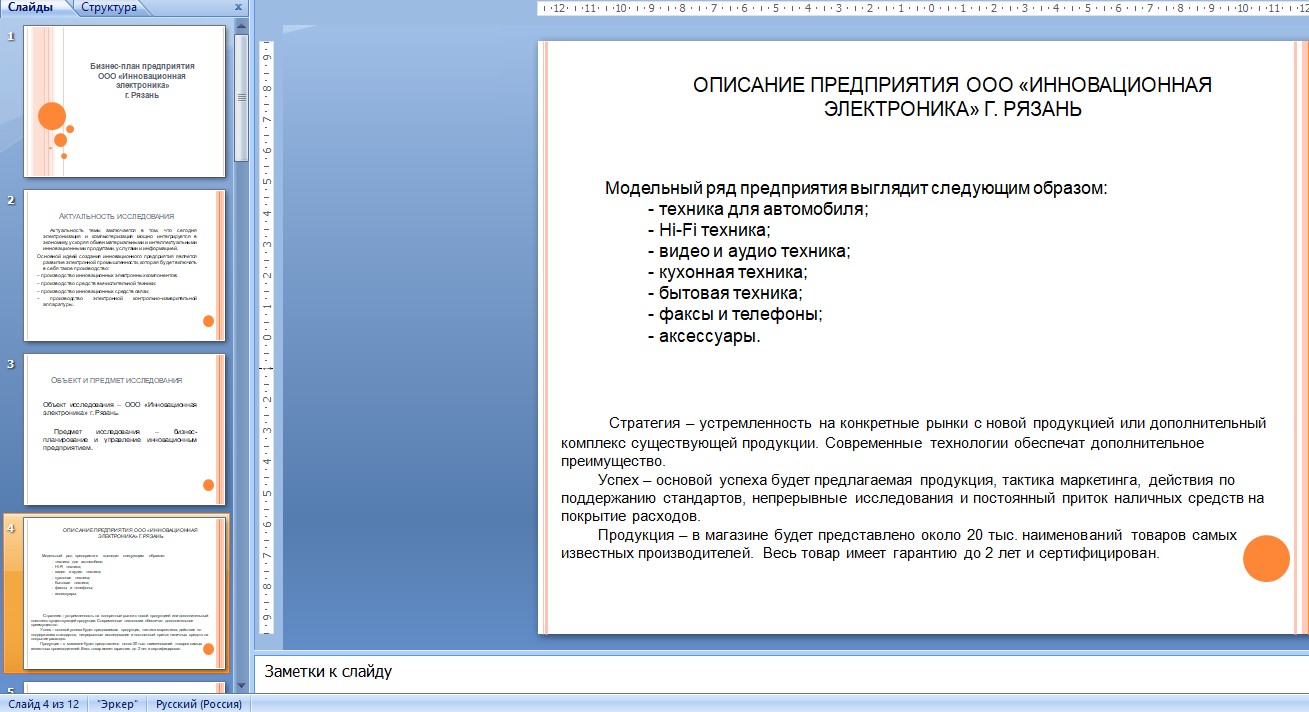Click the list item кухонная техника
The image size is (1309, 712).
click(x=727, y=272)
